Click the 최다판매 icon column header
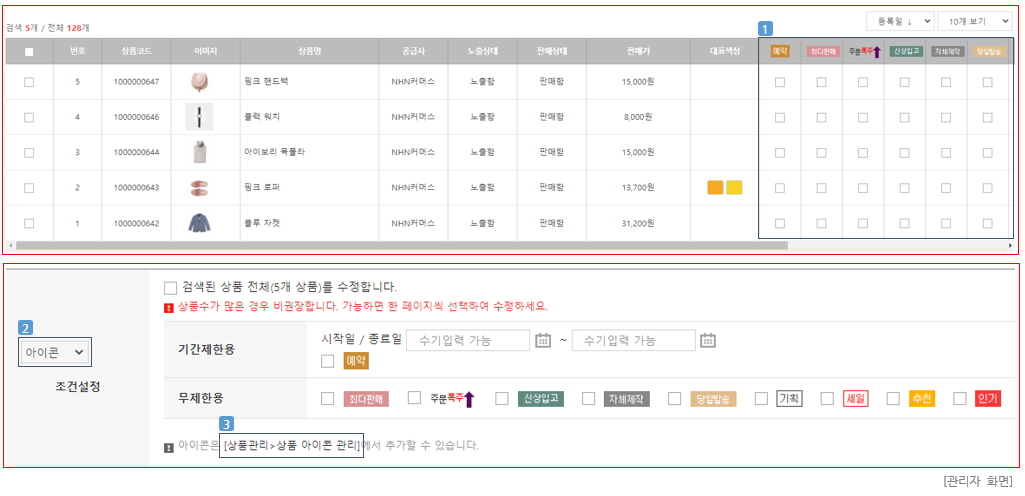The height and width of the screenshot is (496, 1025). click(x=822, y=51)
